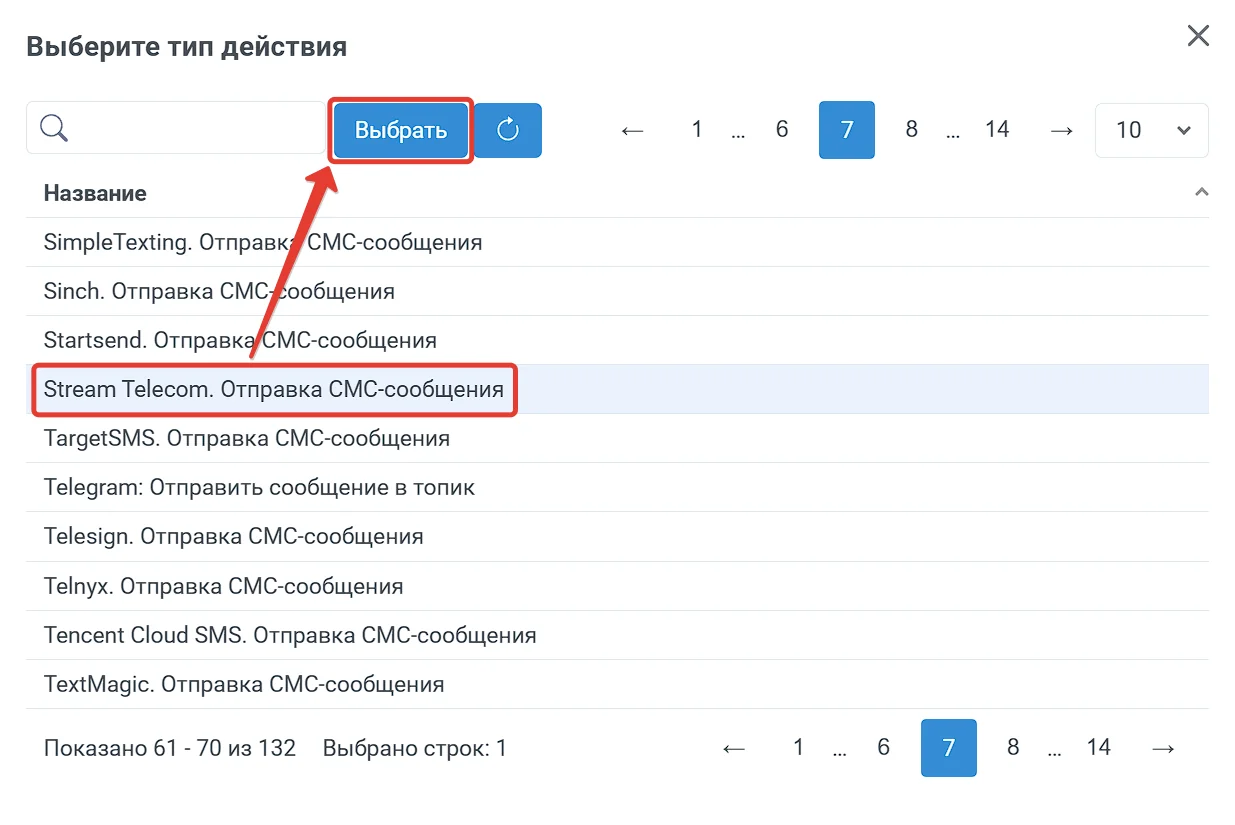
Task: Click the magnifier search icon
Action: click(54, 128)
